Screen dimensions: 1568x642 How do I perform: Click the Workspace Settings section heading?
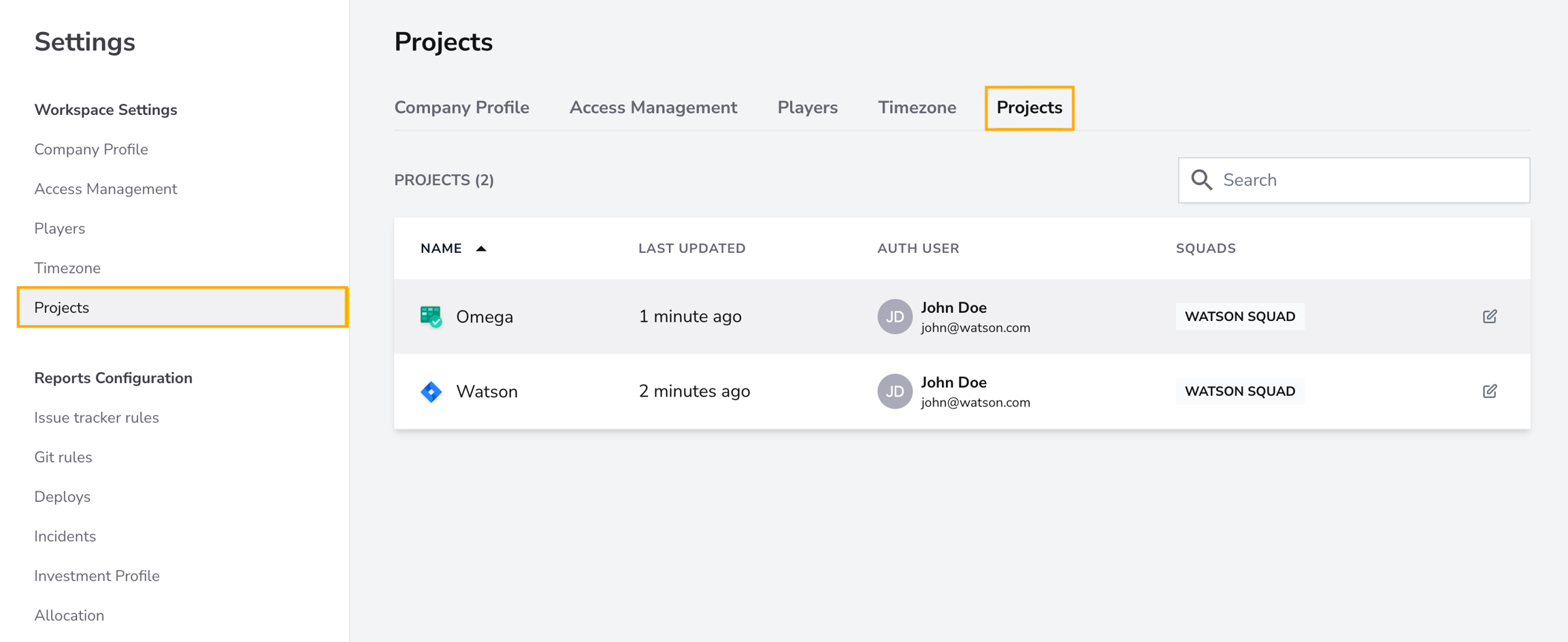(105, 110)
